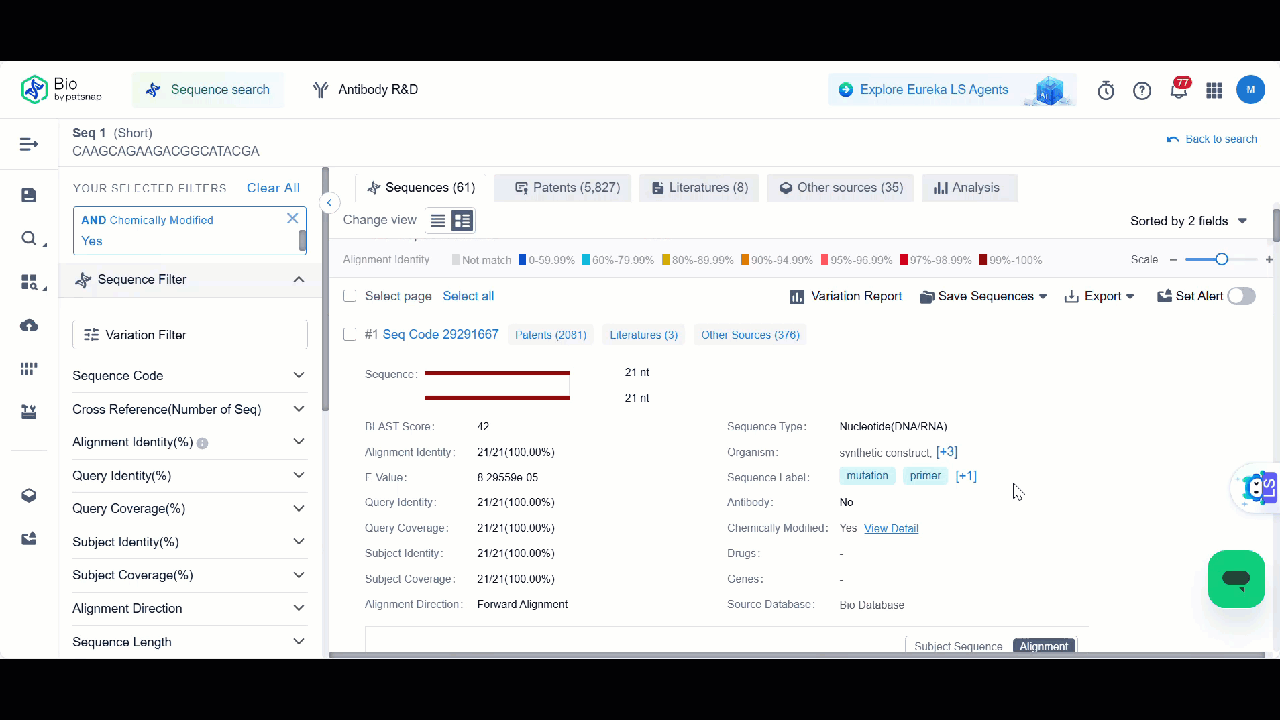Image resolution: width=1280 pixels, height=720 pixels.
Task: Open notifications bell with 77 badge
Action: (1179, 90)
